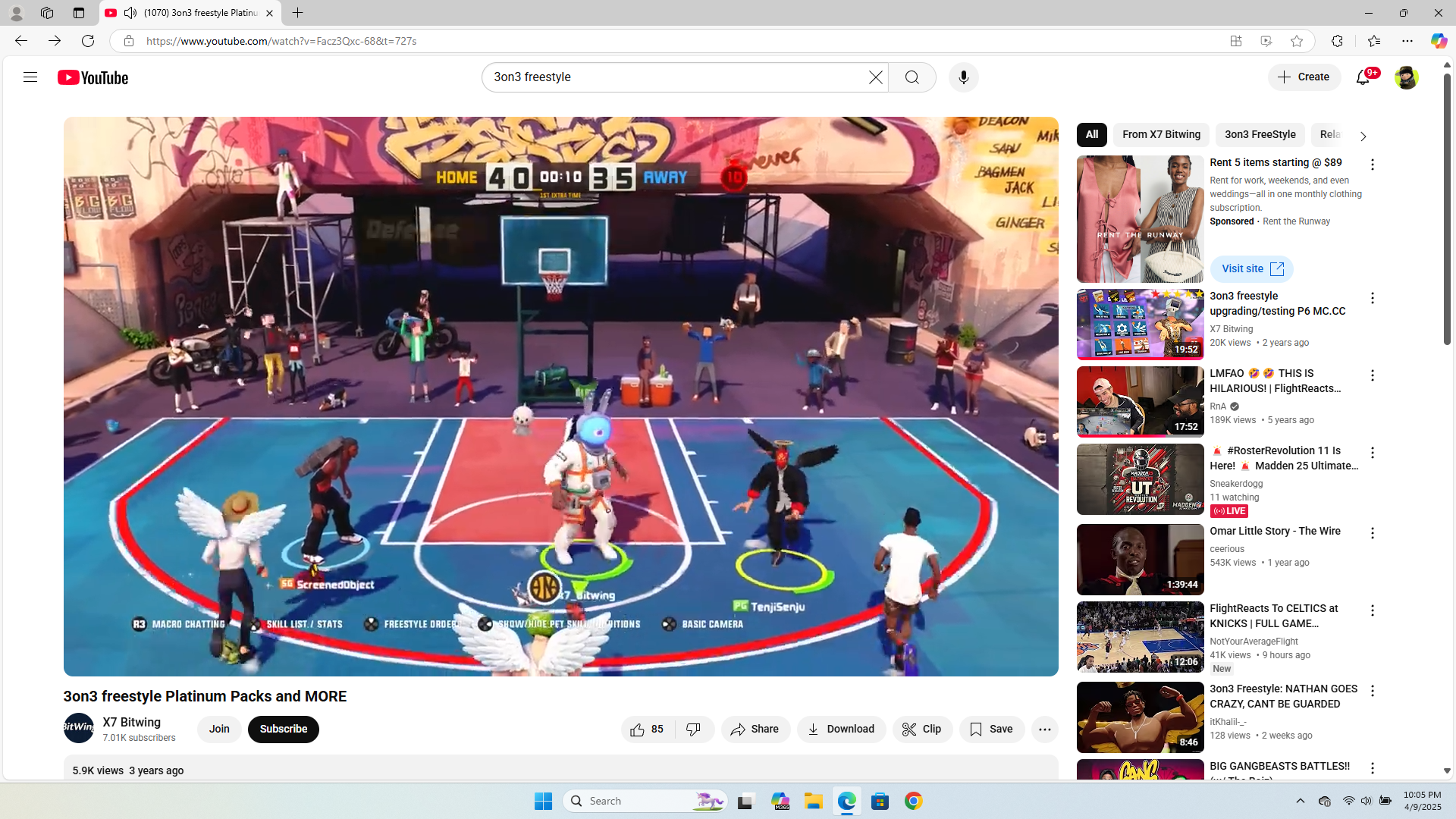Image resolution: width=1456 pixels, height=819 pixels.
Task: Open the Edge Workspaces icon
Action: click(x=47, y=13)
